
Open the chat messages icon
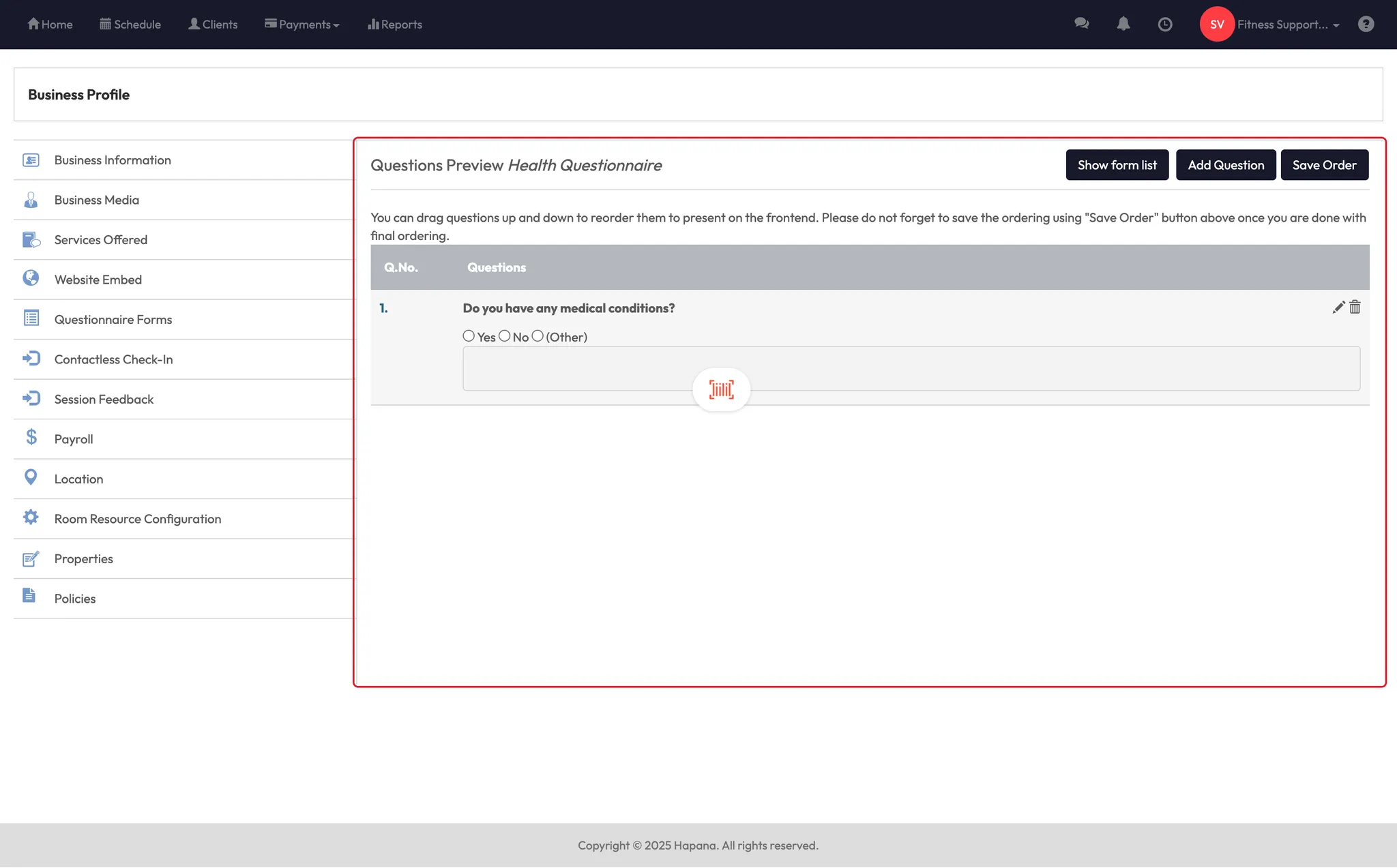point(1081,24)
